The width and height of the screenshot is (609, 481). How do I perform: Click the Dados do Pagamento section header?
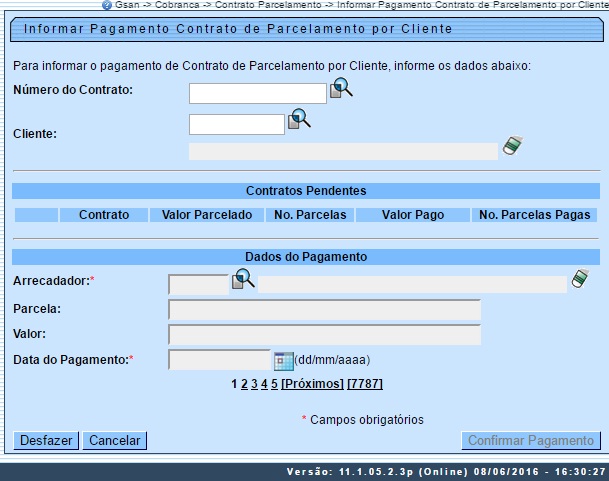tap(306, 257)
